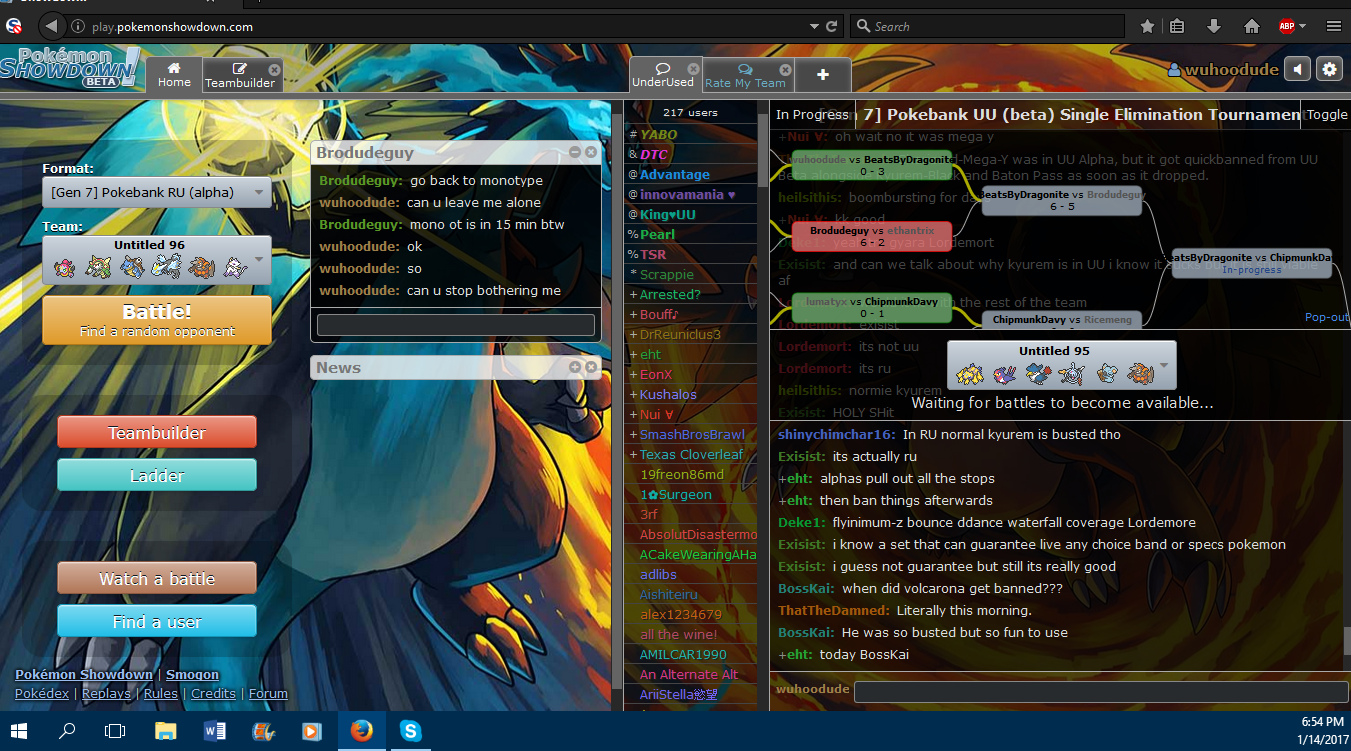The height and width of the screenshot is (751, 1351).
Task: Open Microsoft Word from the taskbar
Action: point(214,731)
